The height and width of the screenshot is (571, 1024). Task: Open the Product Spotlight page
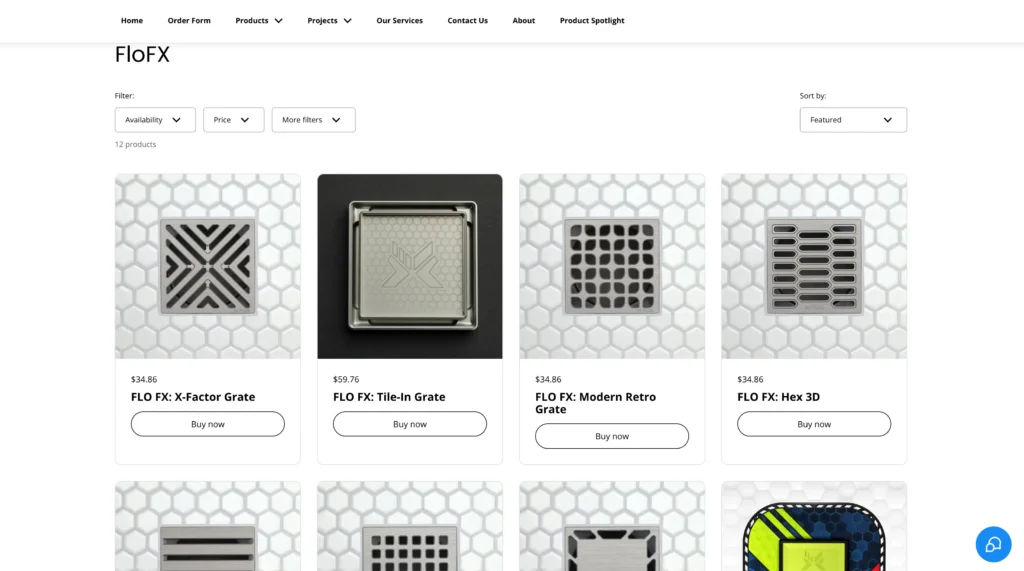592,20
